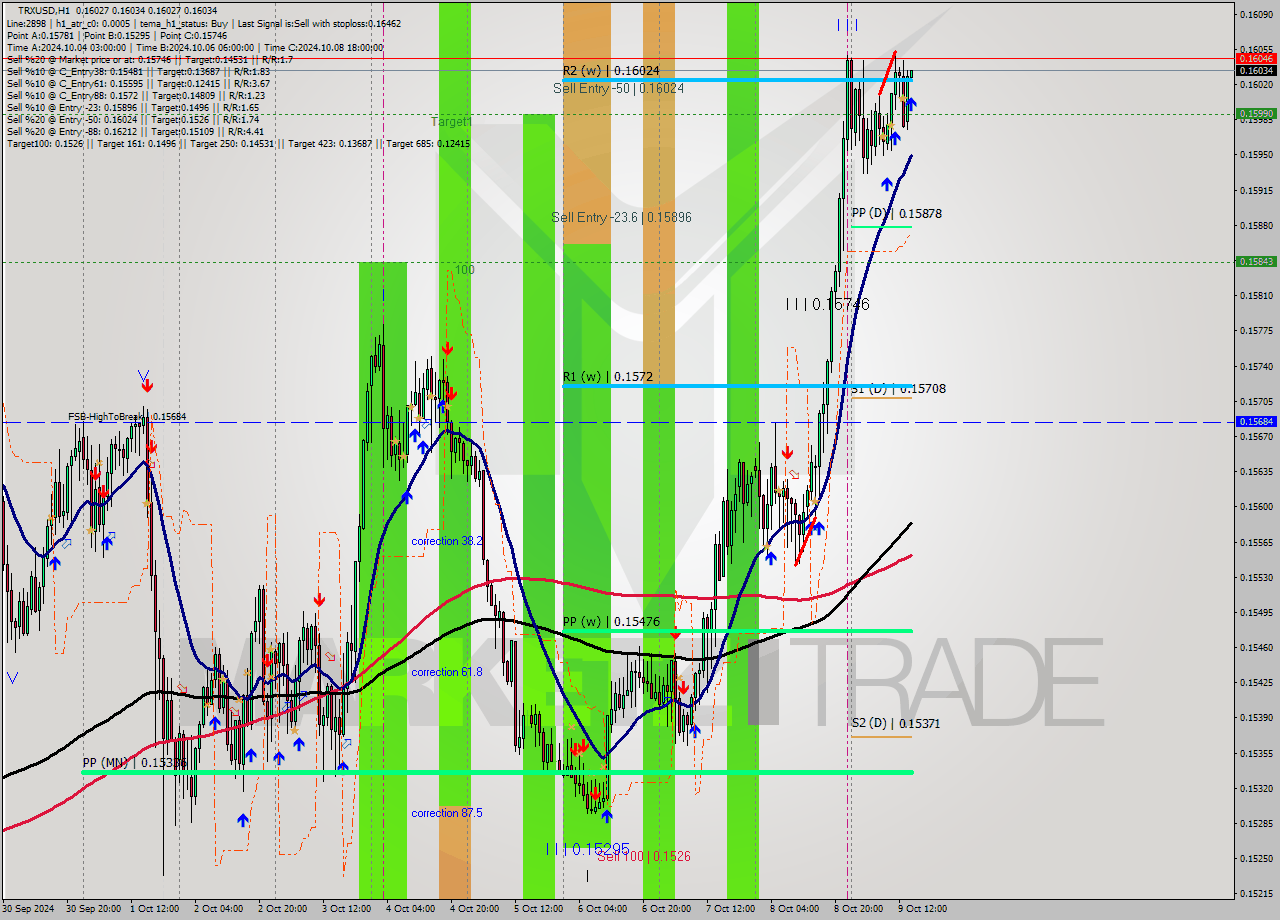The height and width of the screenshot is (920, 1280).
Task: Select the 'Sell Entry -23.6 | 0.15896' label
Action: point(621,217)
